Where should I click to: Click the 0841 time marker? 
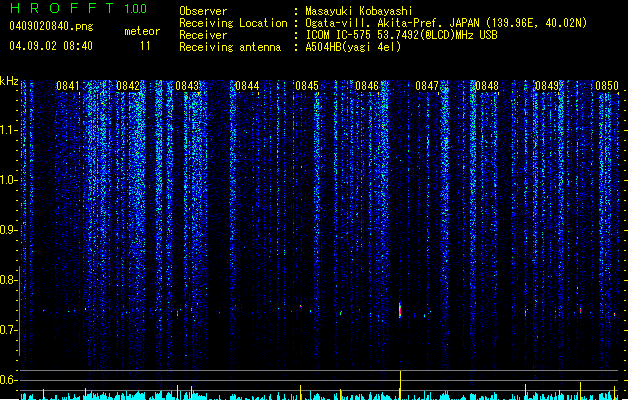68,86
